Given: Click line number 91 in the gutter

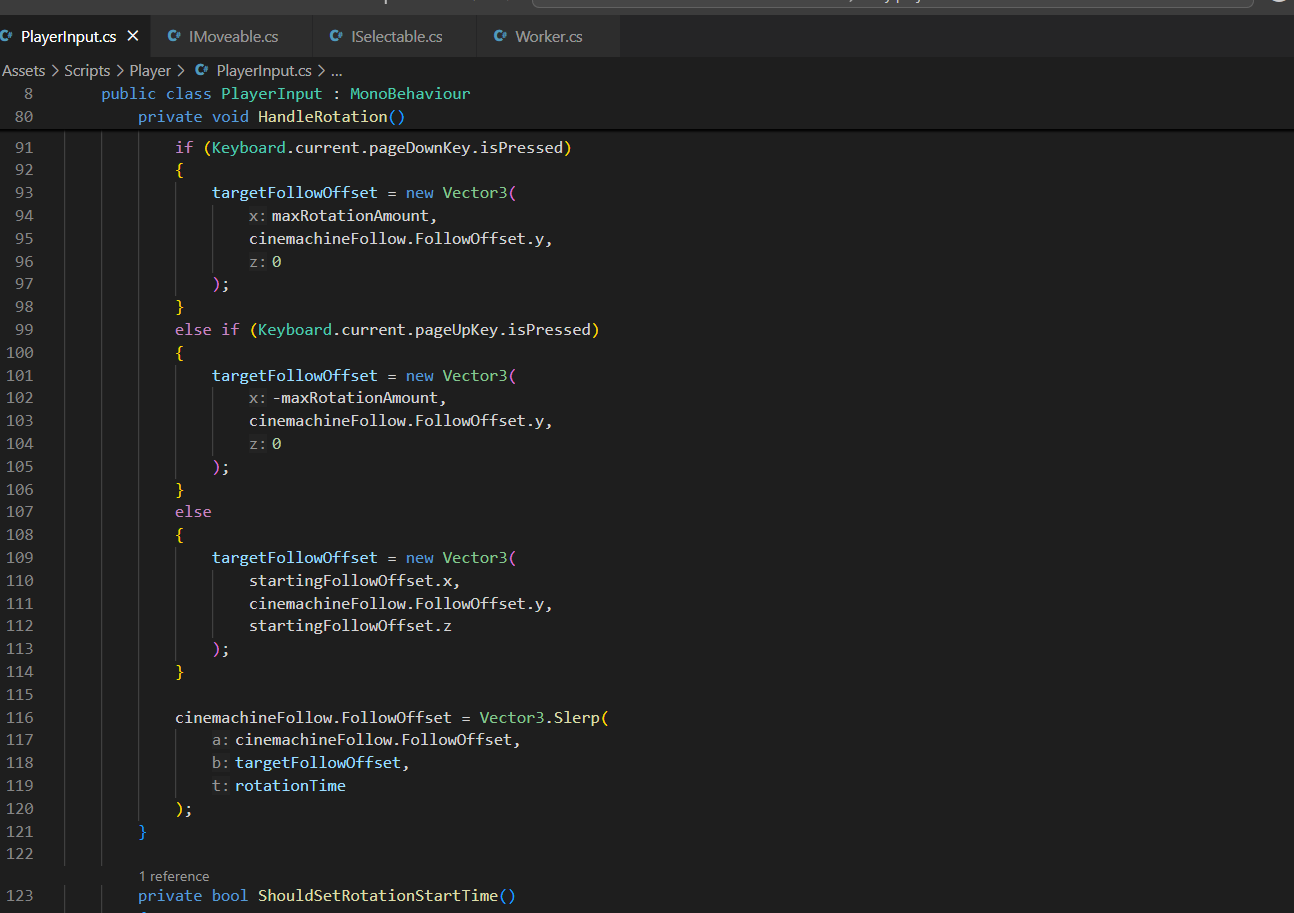Looking at the screenshot, I should pos(23,148).
